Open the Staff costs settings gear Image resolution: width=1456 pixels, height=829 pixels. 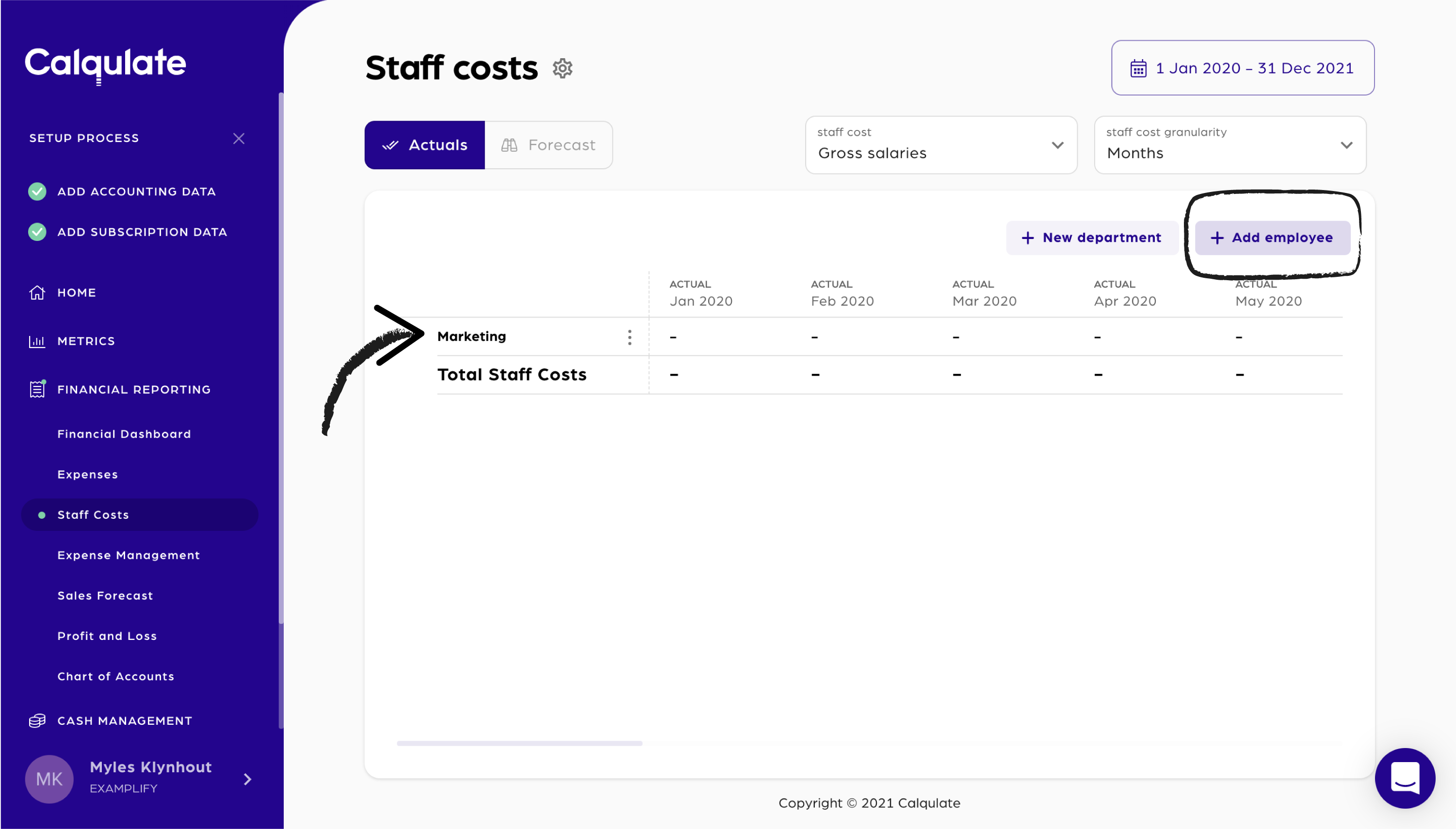point(562,68)
